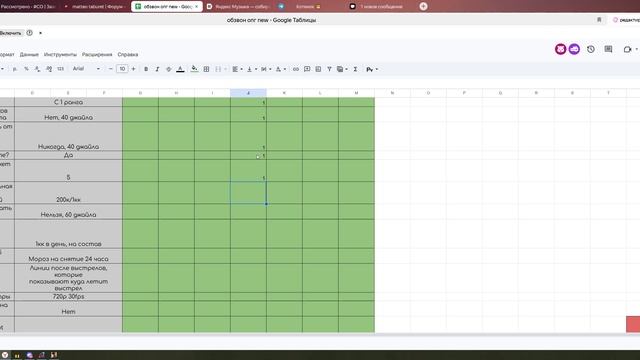Open version history clock icon
The image size is (640, 360).
tap(591, 49)
